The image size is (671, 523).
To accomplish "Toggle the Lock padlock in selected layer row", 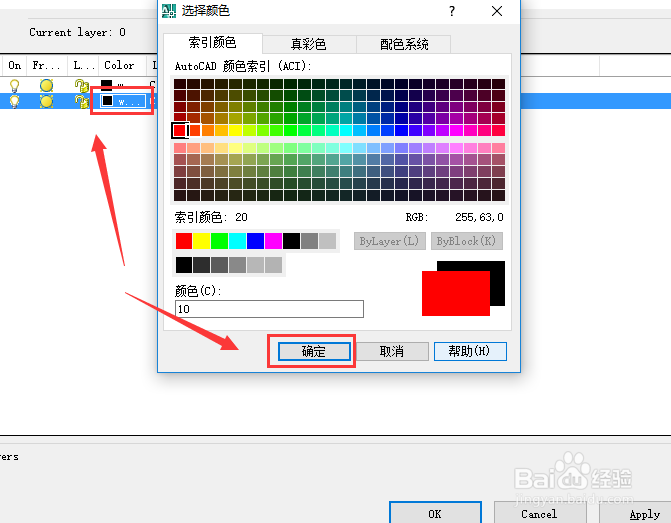I will point(81,101).
